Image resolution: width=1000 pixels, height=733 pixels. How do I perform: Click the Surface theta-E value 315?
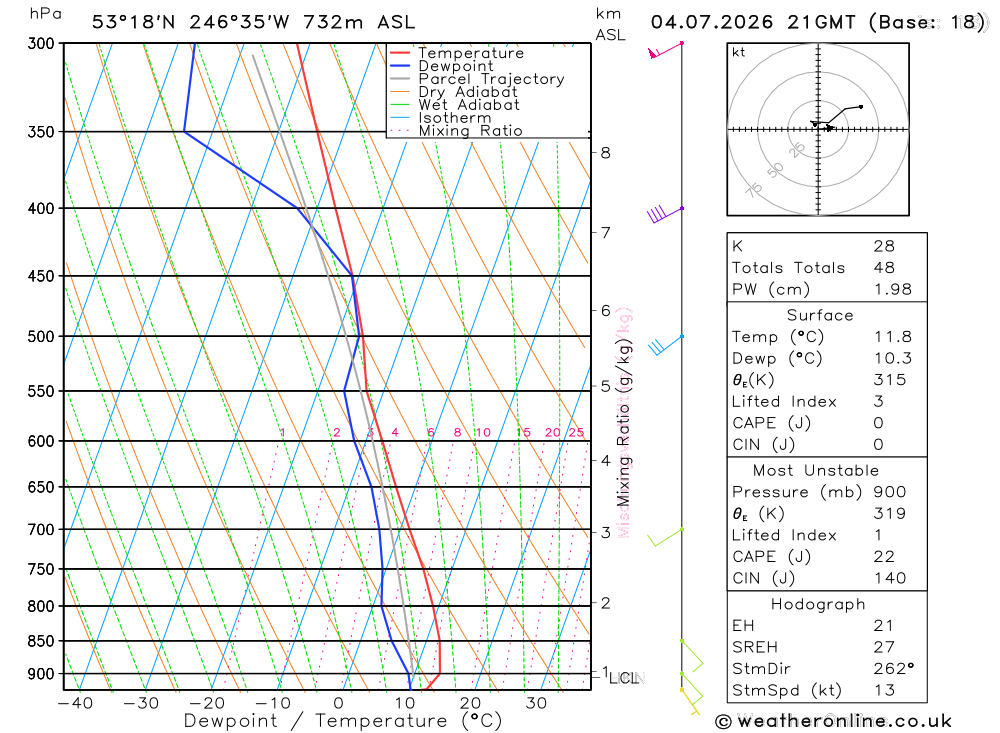[890, 380]
